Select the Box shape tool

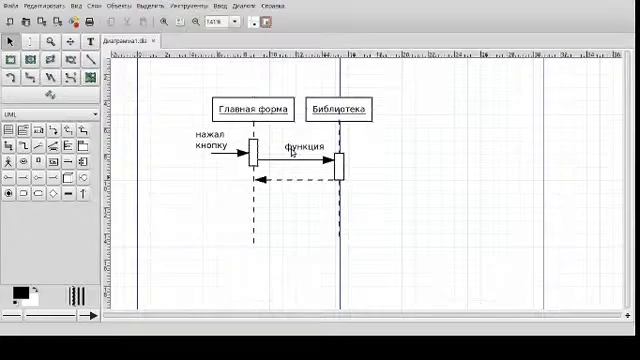(x=10, y=60)
